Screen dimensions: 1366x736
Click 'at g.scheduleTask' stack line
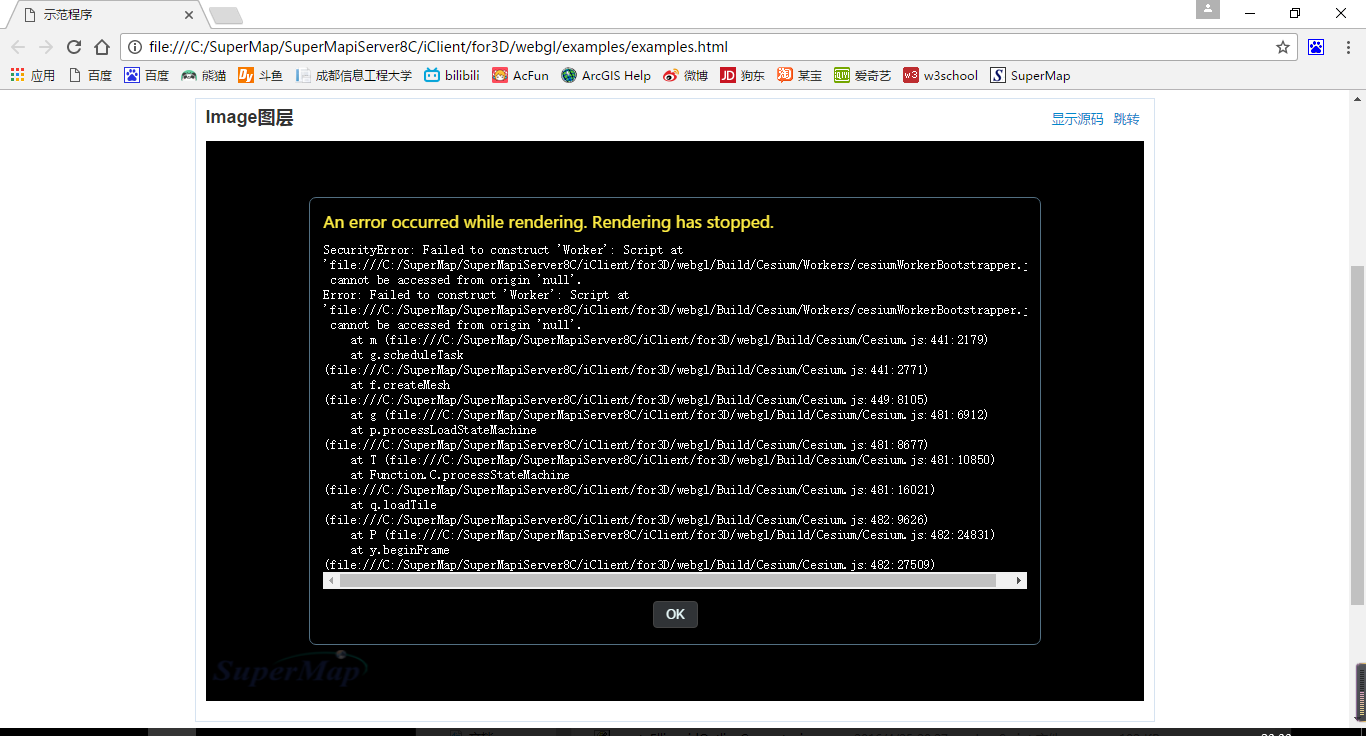(407, 355)
